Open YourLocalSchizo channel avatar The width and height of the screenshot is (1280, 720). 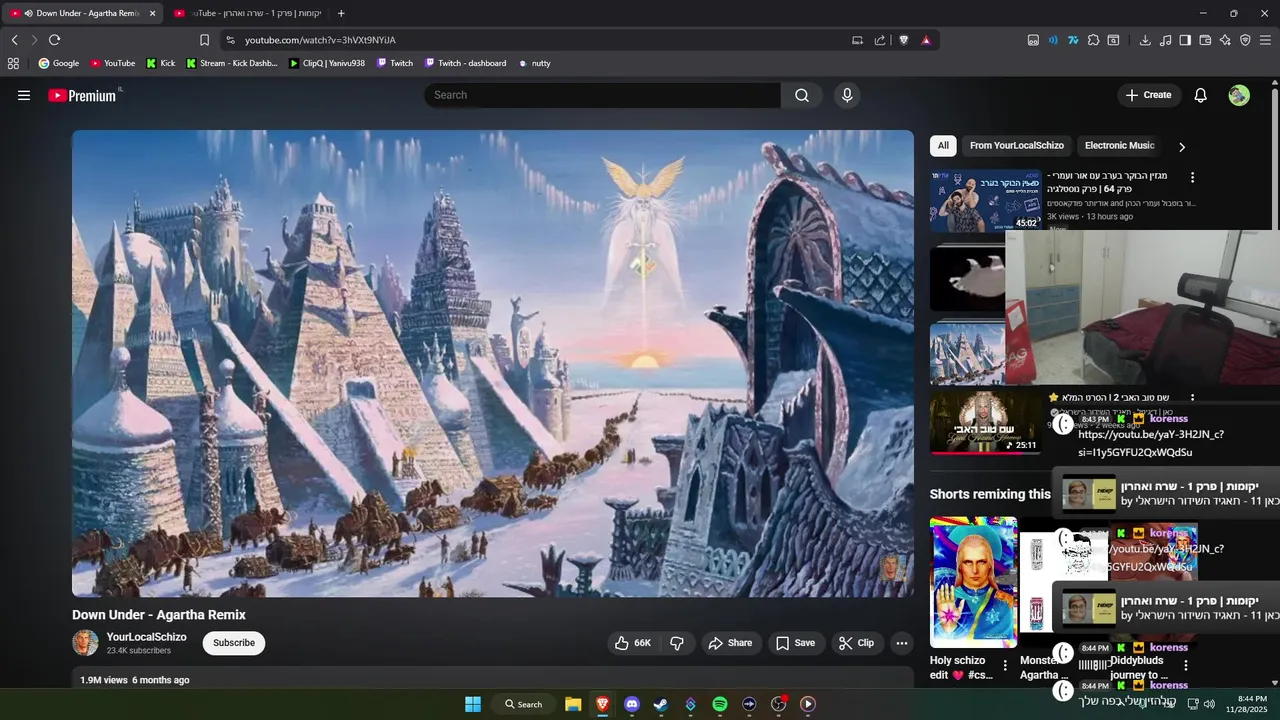coord(86,643)
